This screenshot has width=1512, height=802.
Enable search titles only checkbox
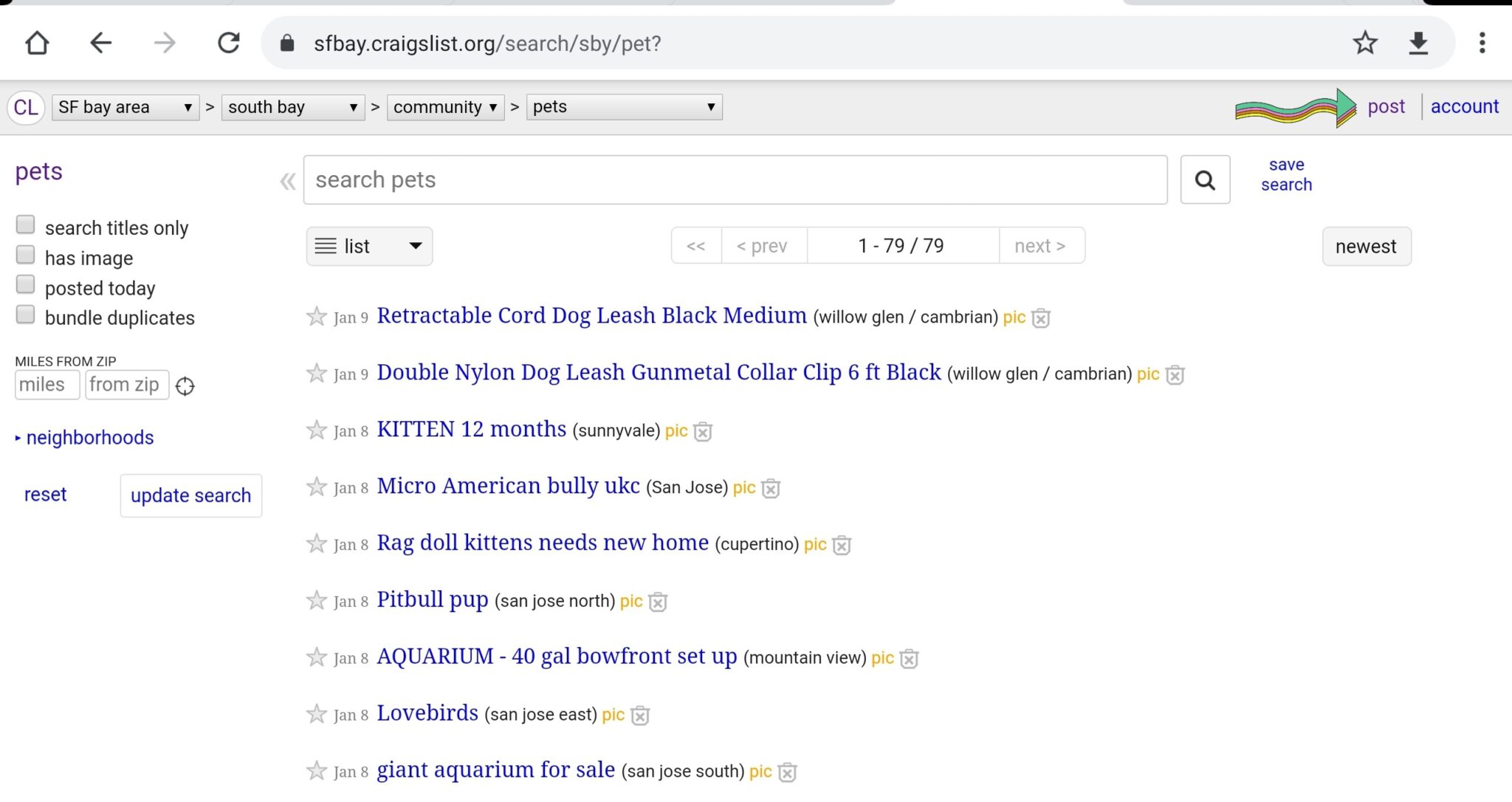point(26,225)
